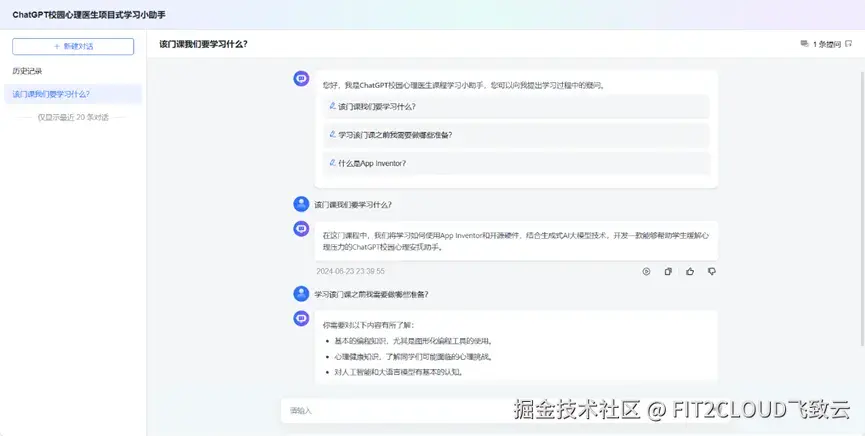Viewport: 865px width, 436px height.
Task: Click the bullet 基本的编程知识
Action: 413,341
